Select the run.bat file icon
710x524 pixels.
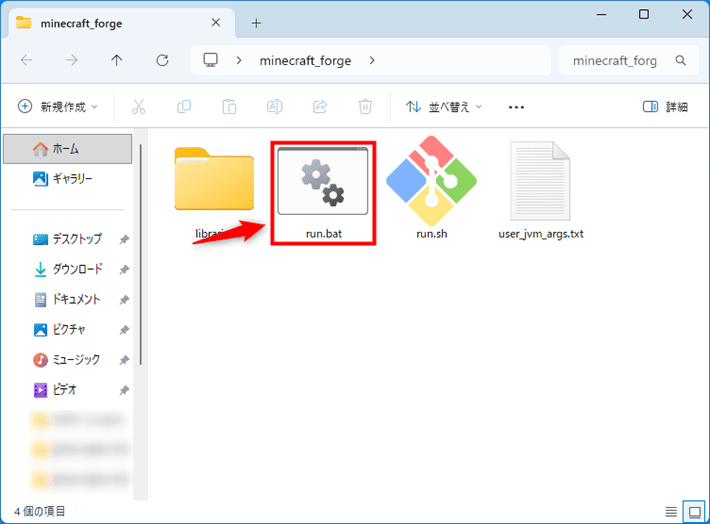pos(323,181)
